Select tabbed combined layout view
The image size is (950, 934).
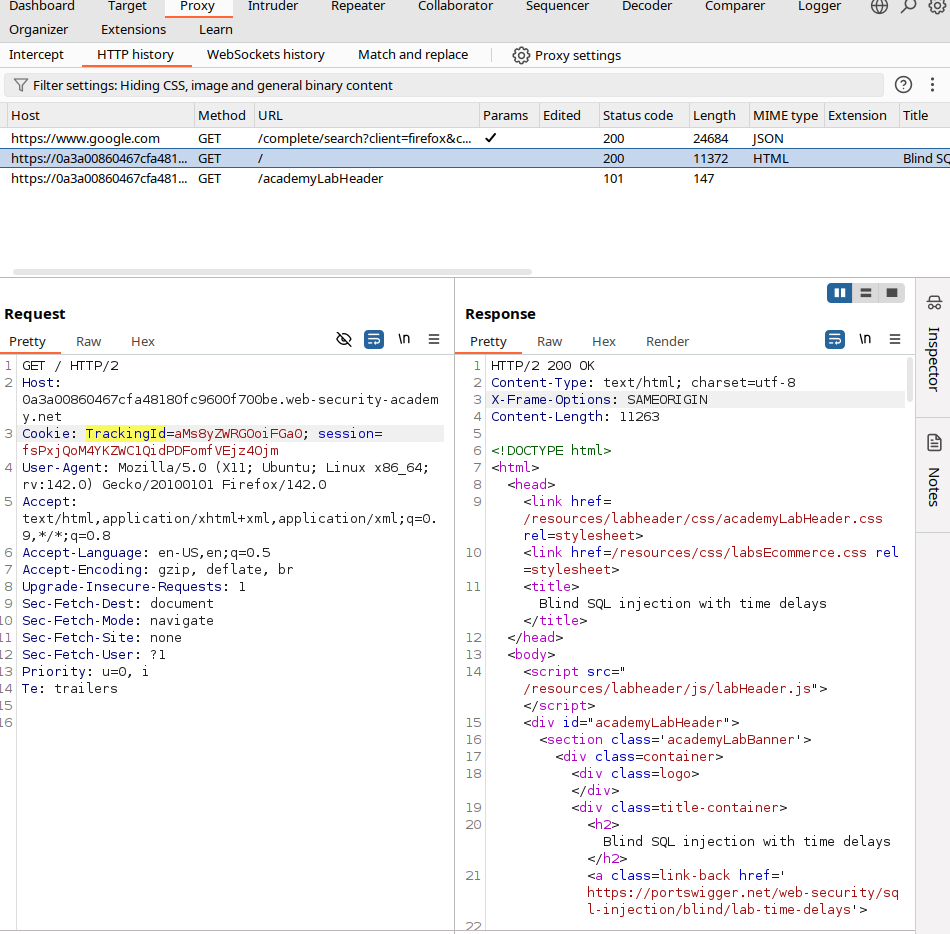click(x=892, y=293)
